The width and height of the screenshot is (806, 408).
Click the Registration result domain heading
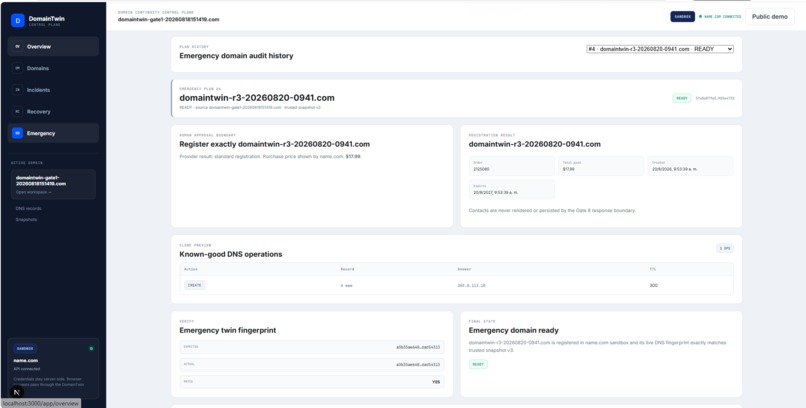(535, 144)
